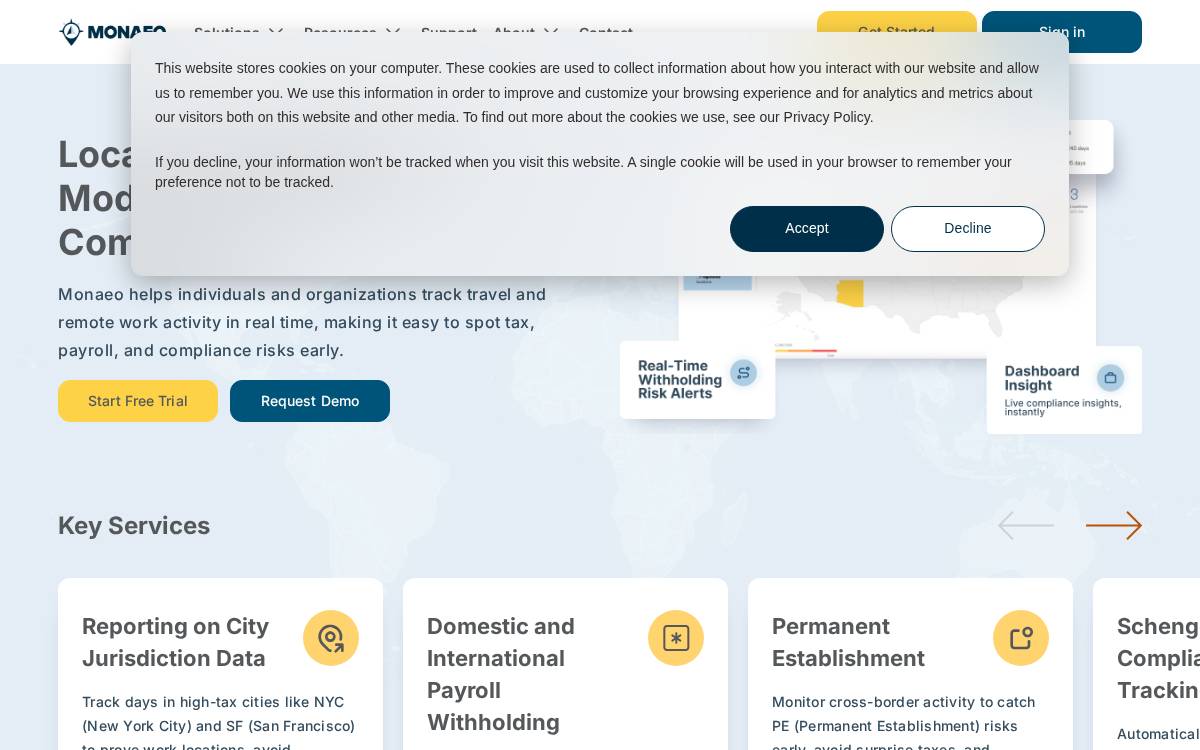This screenshot has width=1200, height=750.
Task: Click the Permanent Establishment card icon
Action: point(1021,638)
